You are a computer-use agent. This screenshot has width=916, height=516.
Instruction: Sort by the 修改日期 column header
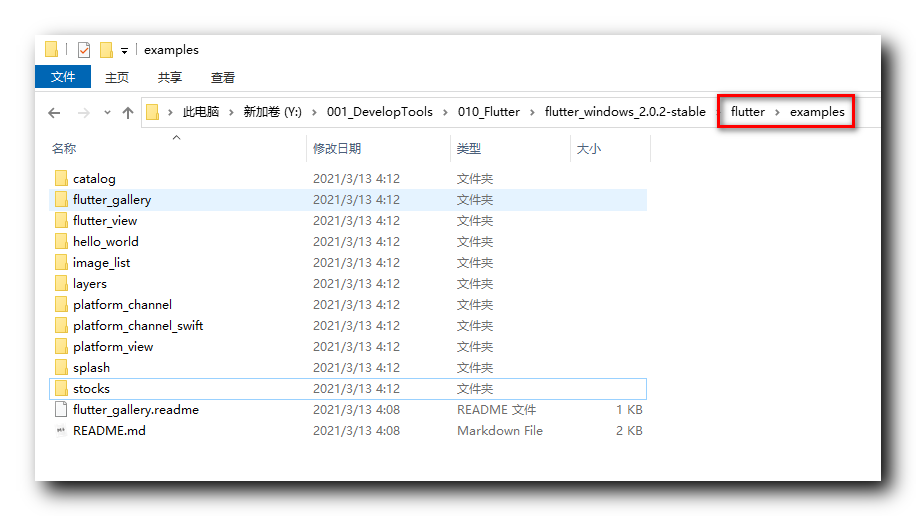pos(337,148)
